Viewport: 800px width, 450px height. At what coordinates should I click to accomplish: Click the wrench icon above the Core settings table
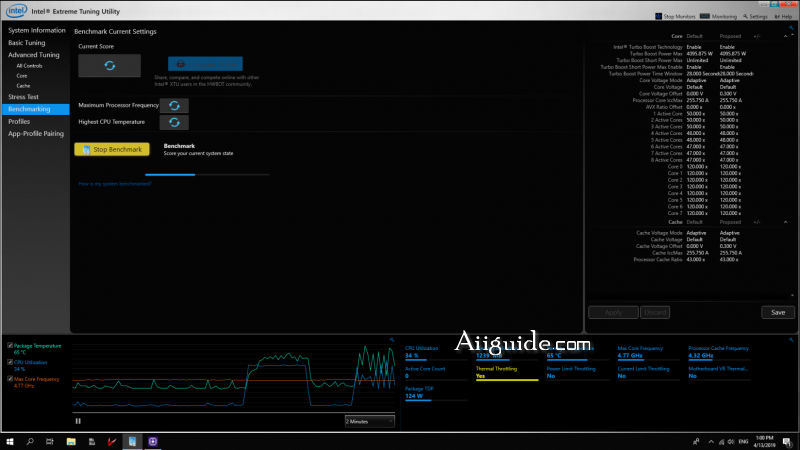tap(791, 28)
